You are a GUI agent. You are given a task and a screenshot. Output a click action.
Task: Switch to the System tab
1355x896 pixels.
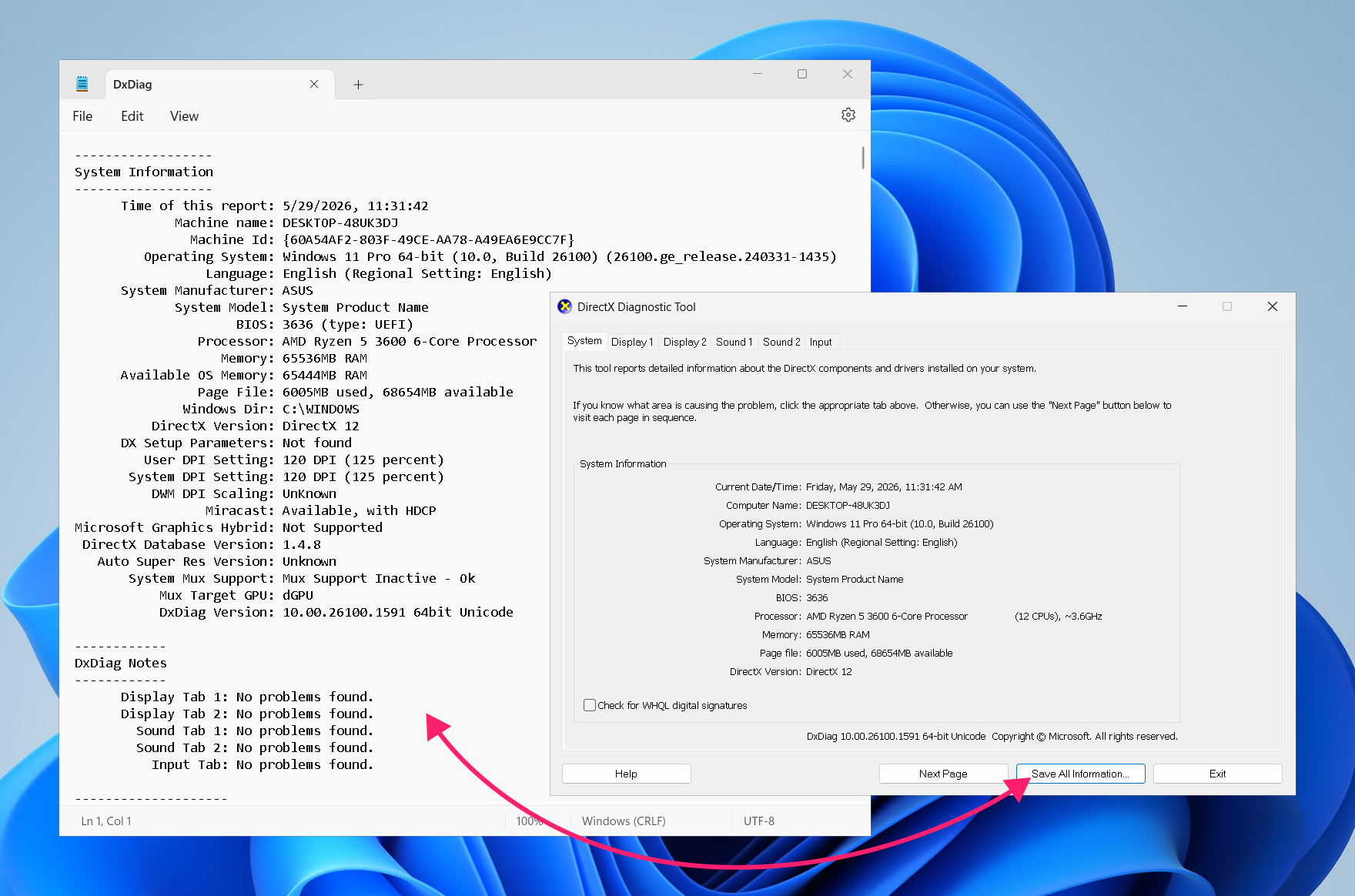click(x=584, y=340)
